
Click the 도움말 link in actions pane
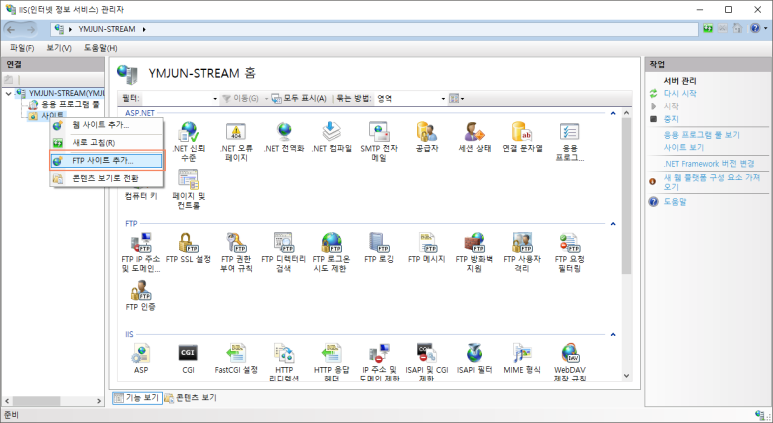coord(675,202)
